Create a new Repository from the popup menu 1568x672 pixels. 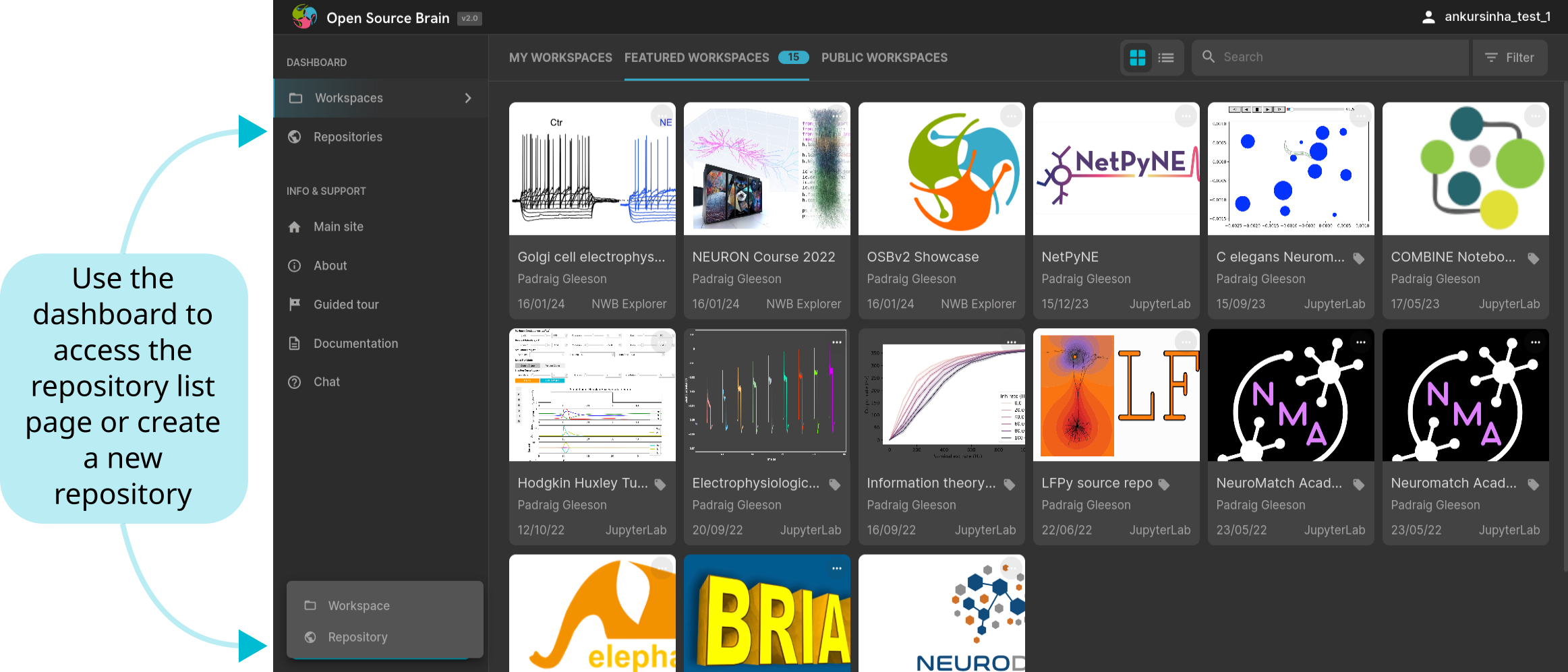point(385,637)
